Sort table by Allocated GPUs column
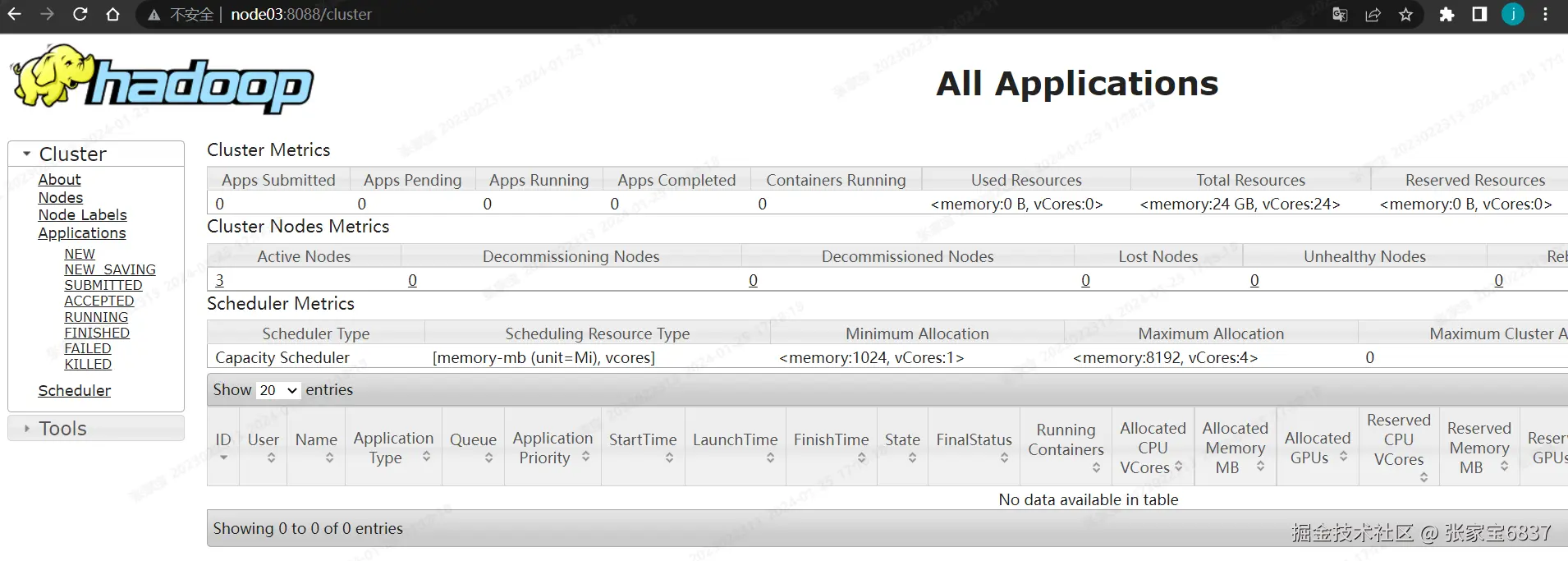The height and width of the screenshot is (561, 1568). [1318, 446]
